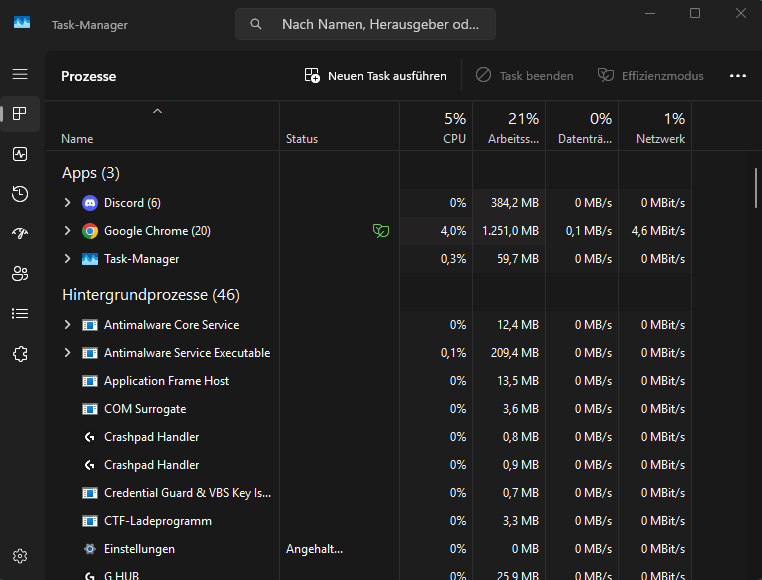Click Neuen Task ausführen button
This screenshot has height=580, width=762.
tap(375, 76)
